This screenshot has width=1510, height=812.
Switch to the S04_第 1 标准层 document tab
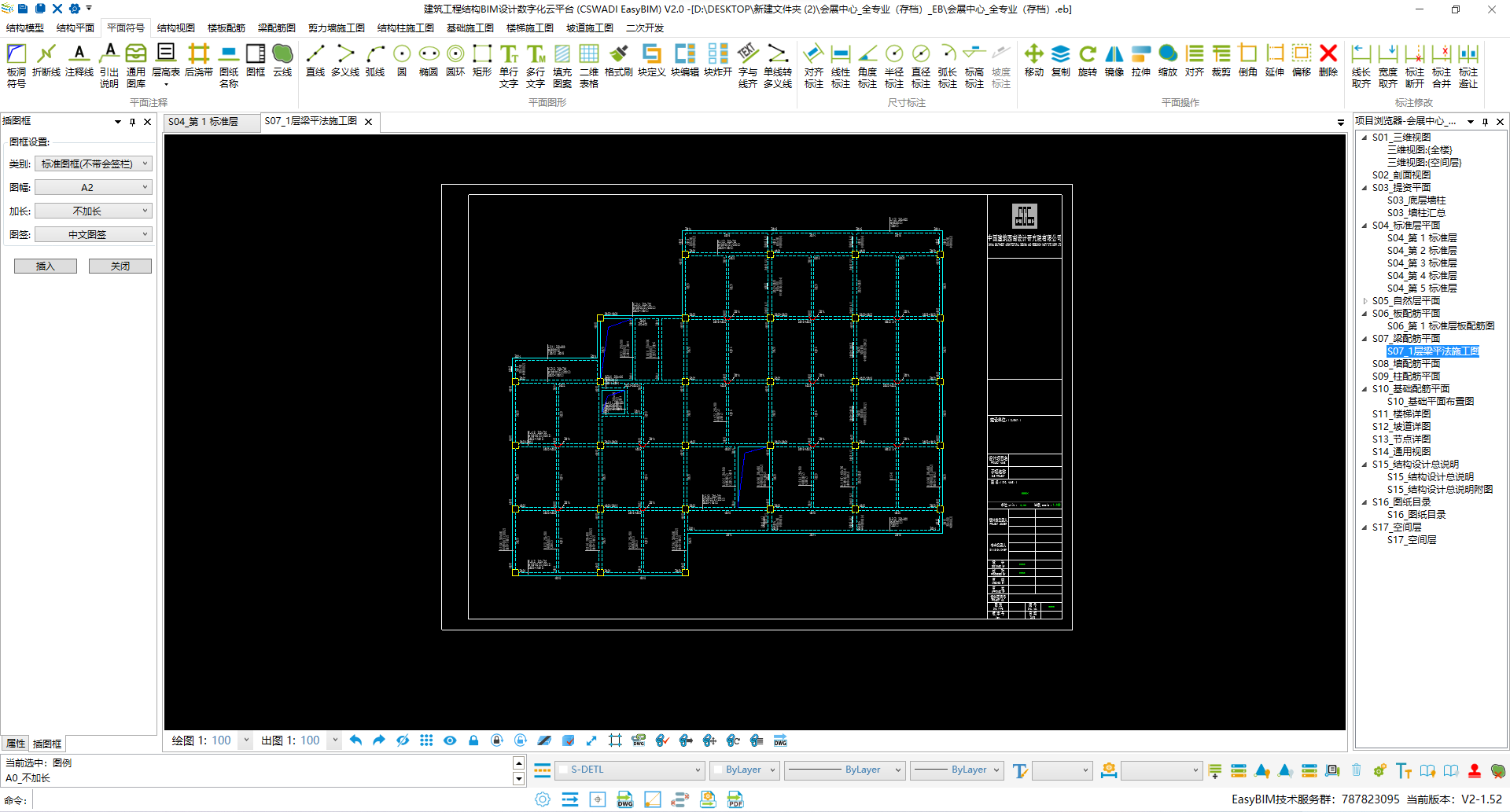(x=204, y=122)
